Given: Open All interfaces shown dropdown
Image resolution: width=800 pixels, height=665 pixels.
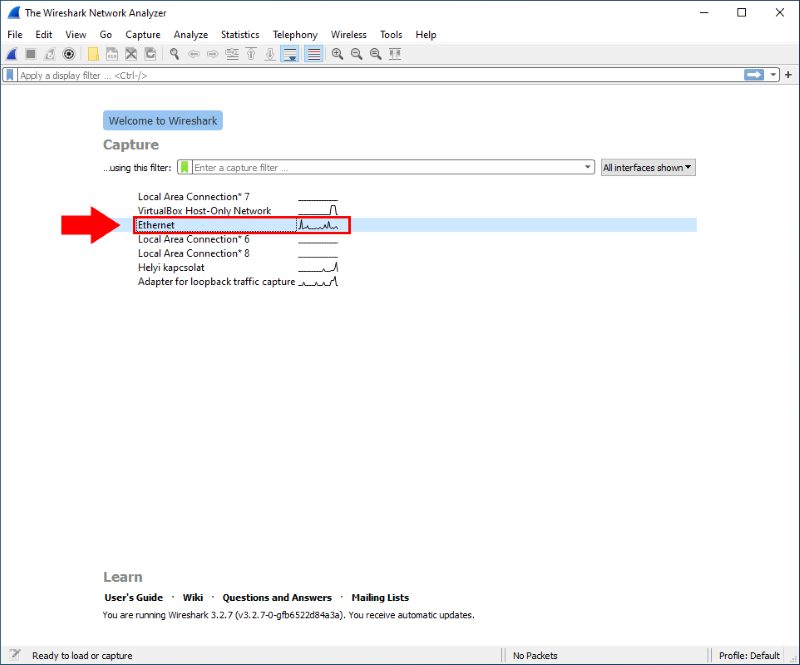Looking at the screenshot, I should tap(648, 167).
